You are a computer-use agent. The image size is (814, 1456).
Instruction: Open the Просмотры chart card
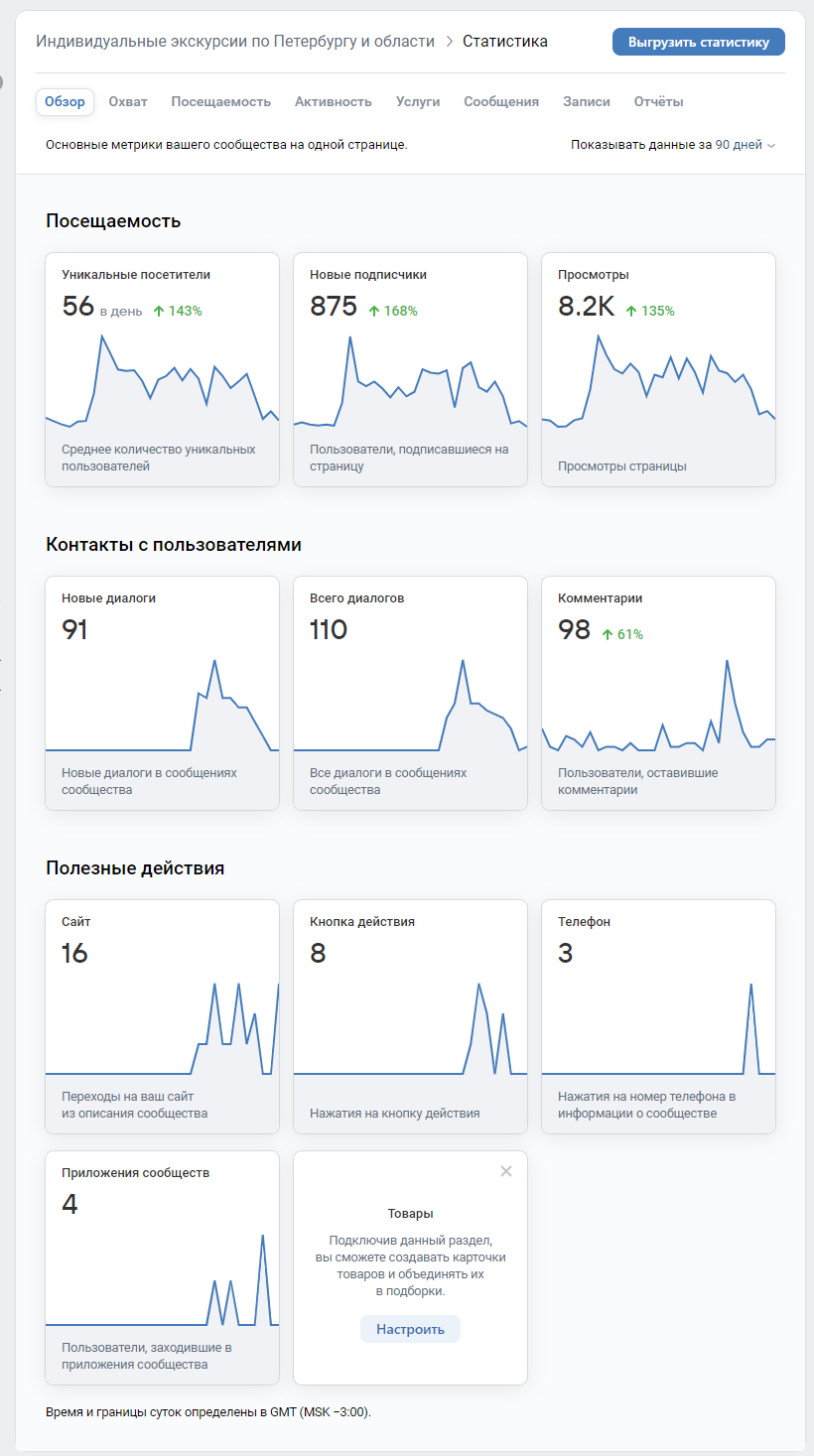click(x=658, y=369)
